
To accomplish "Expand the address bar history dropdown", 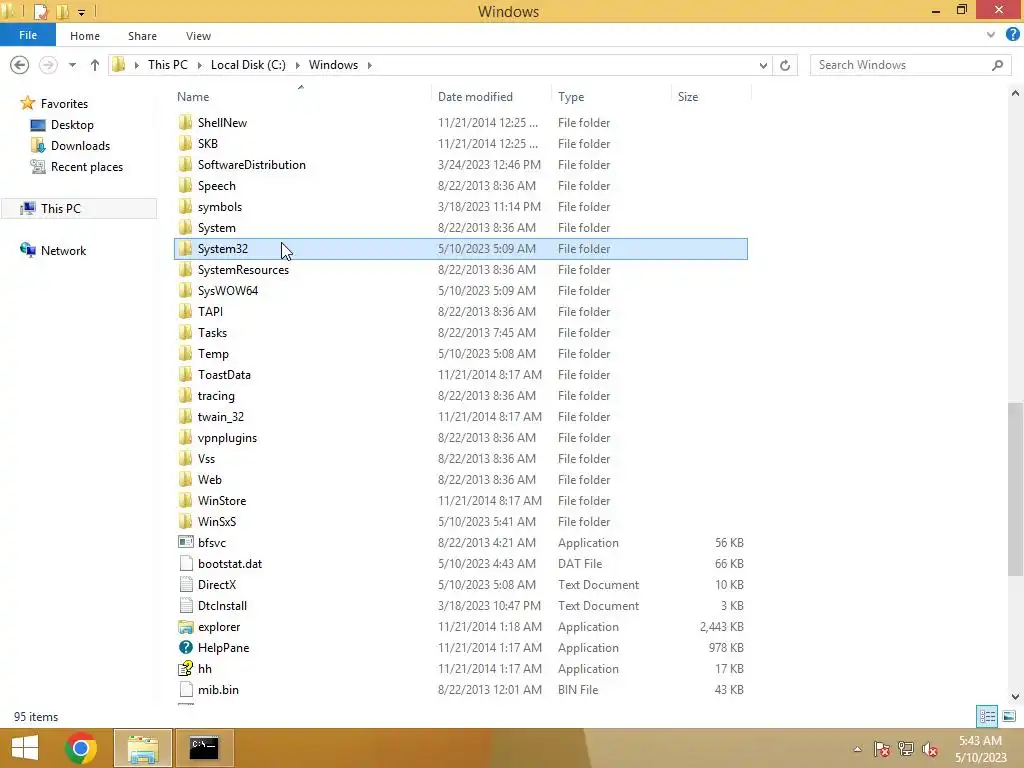I will point(763,65).
